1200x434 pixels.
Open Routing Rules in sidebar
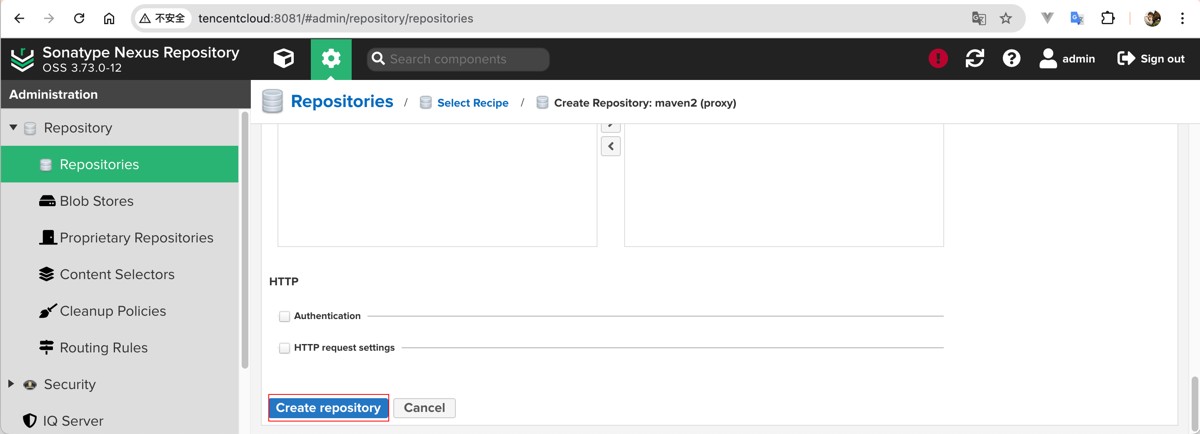coord(103,348)
